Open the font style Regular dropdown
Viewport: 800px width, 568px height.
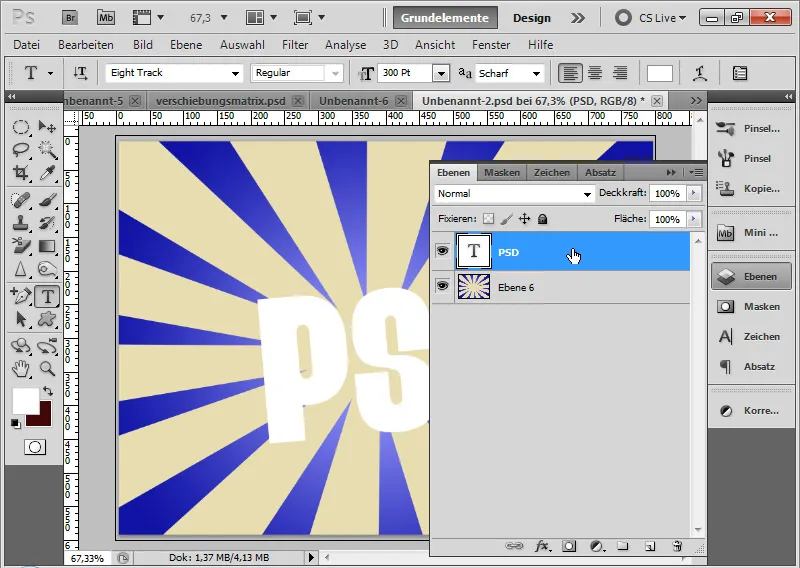335,73
